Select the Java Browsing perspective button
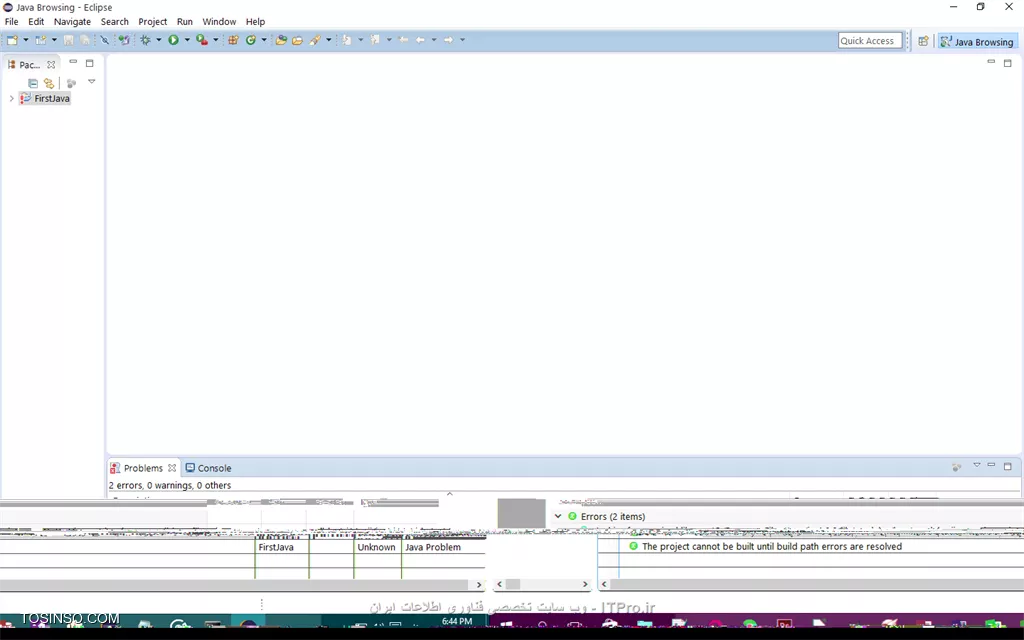The image size is (1024, 640). [x=977, y=42]
